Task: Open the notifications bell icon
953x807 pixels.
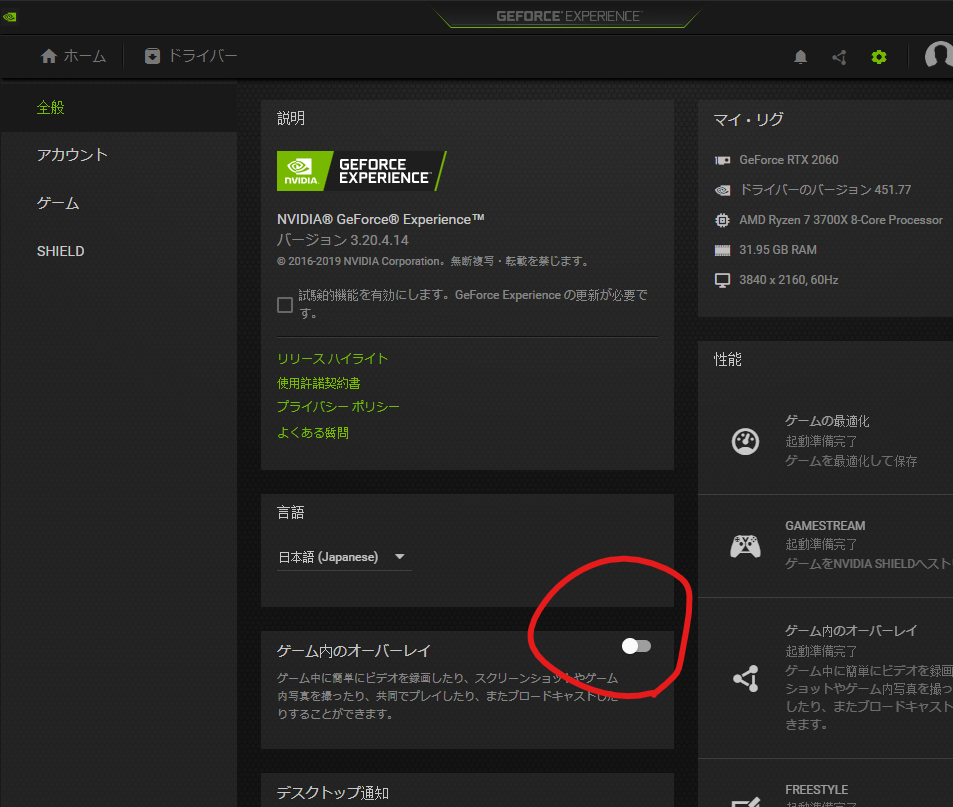Action: click(x=800, y=57)
